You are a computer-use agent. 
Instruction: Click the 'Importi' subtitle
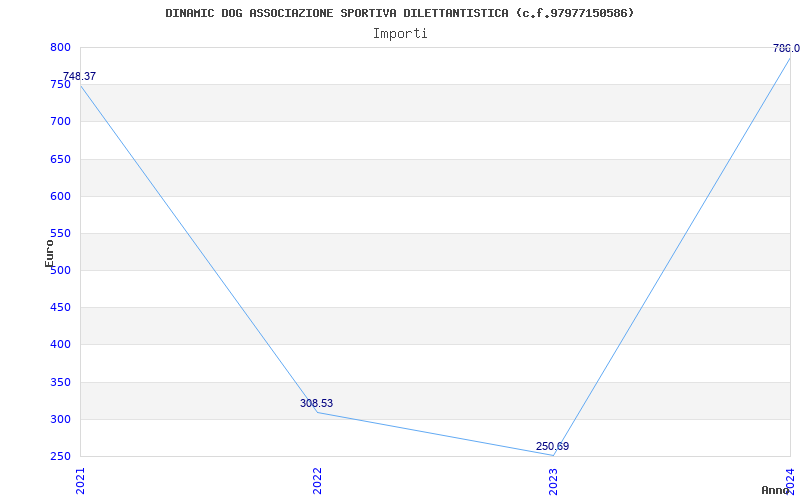pyautogui.click(x=400, y=34)
